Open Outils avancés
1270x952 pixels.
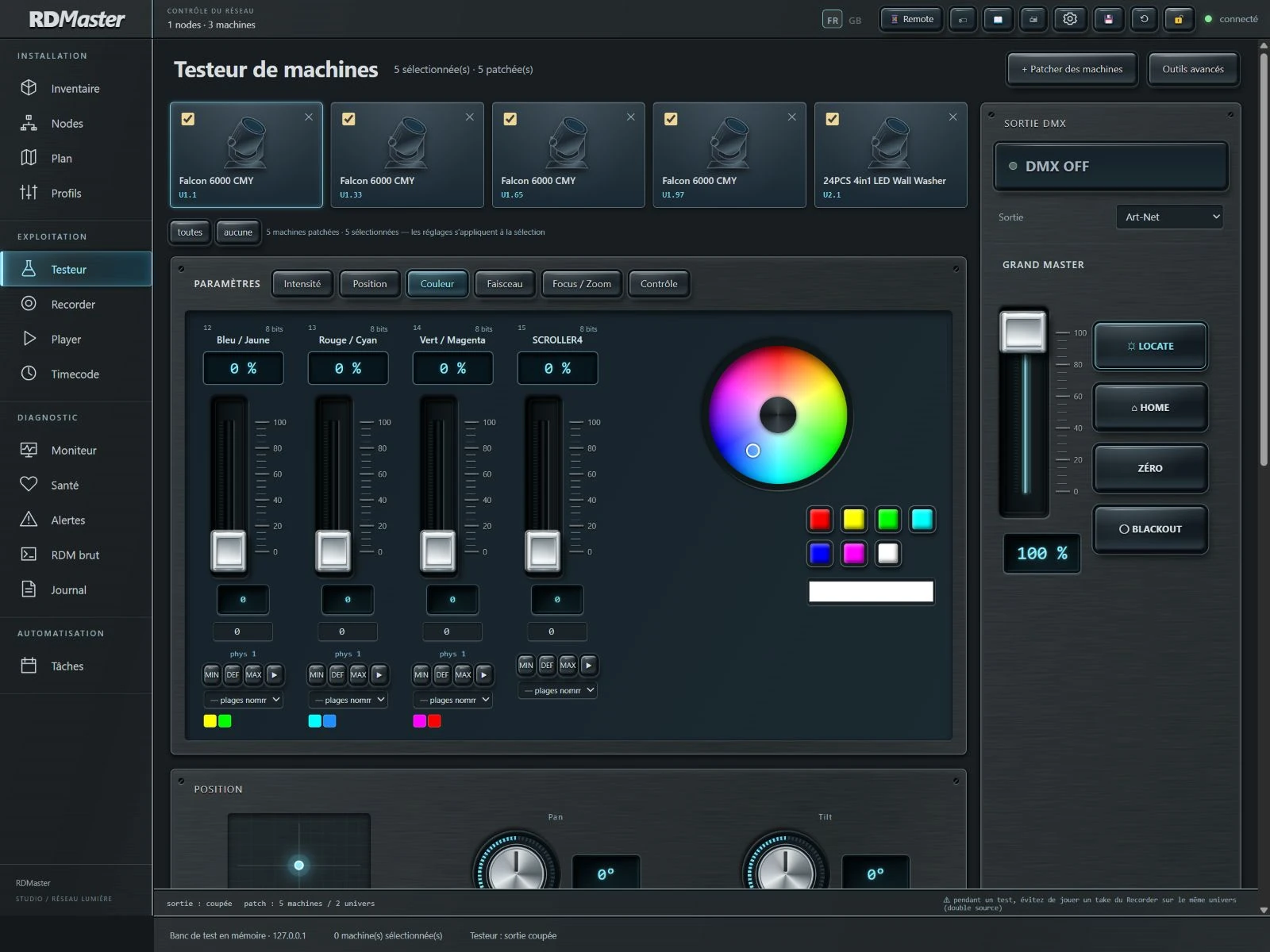click(1193, 69)
